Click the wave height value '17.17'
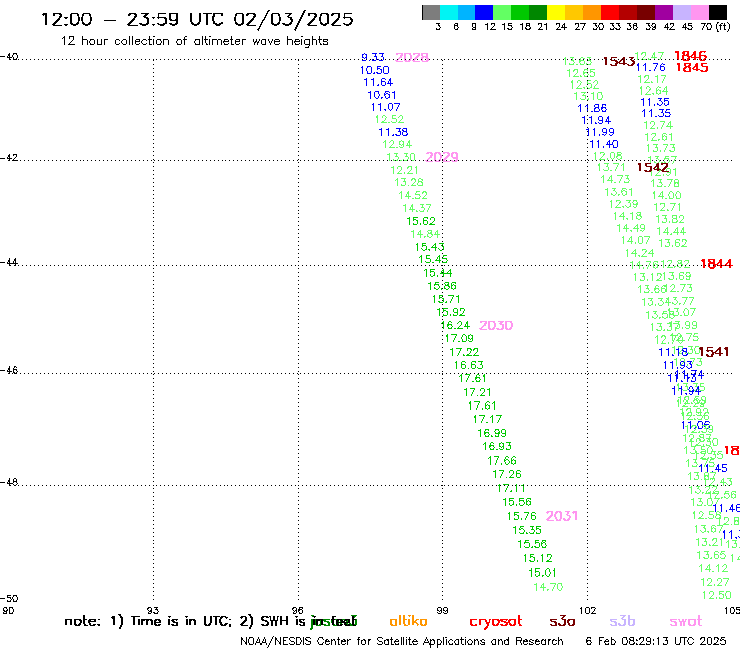 (x=488, y=419)
